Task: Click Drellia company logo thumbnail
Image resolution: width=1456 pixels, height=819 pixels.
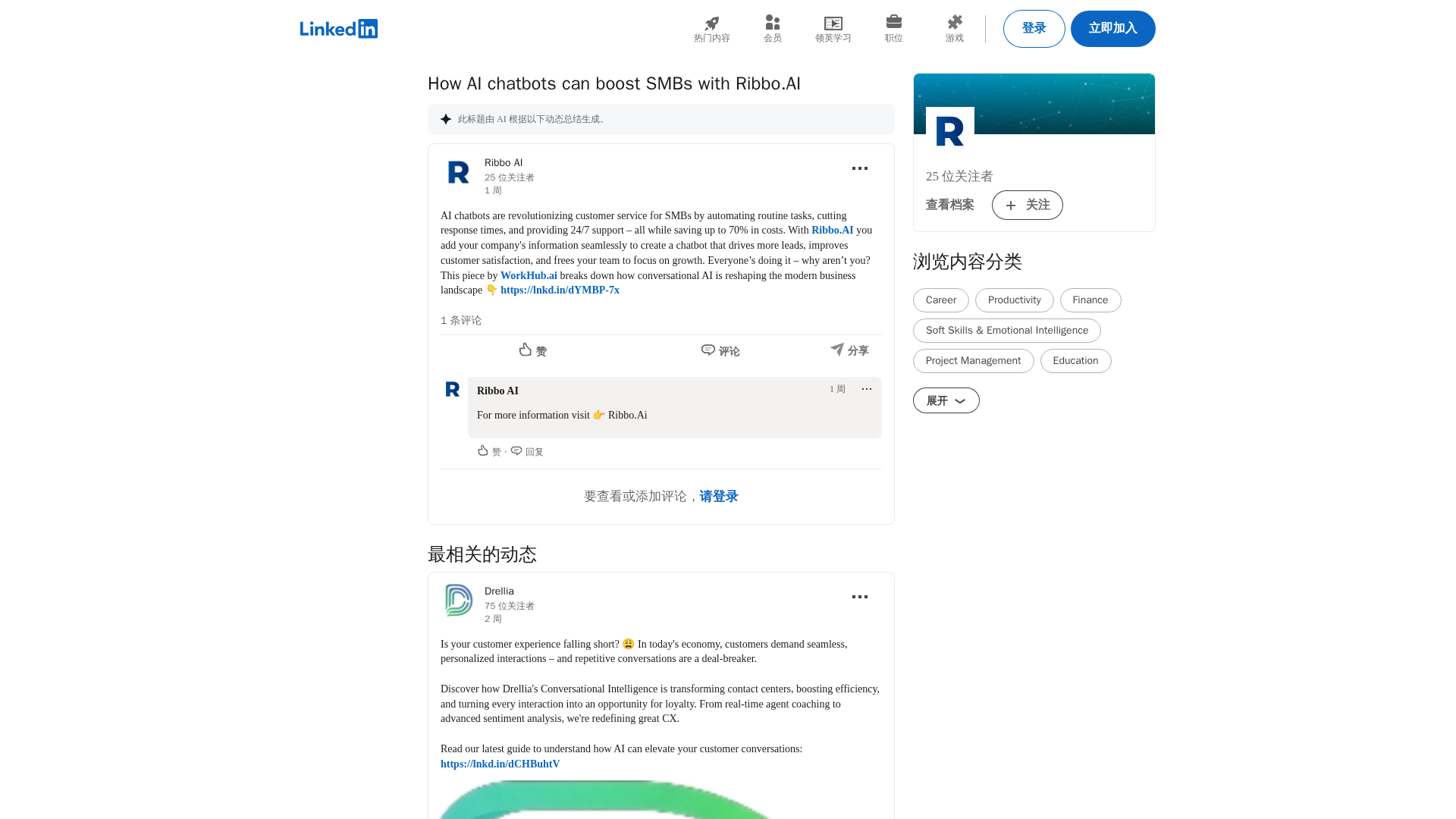Action: point(458,600)
